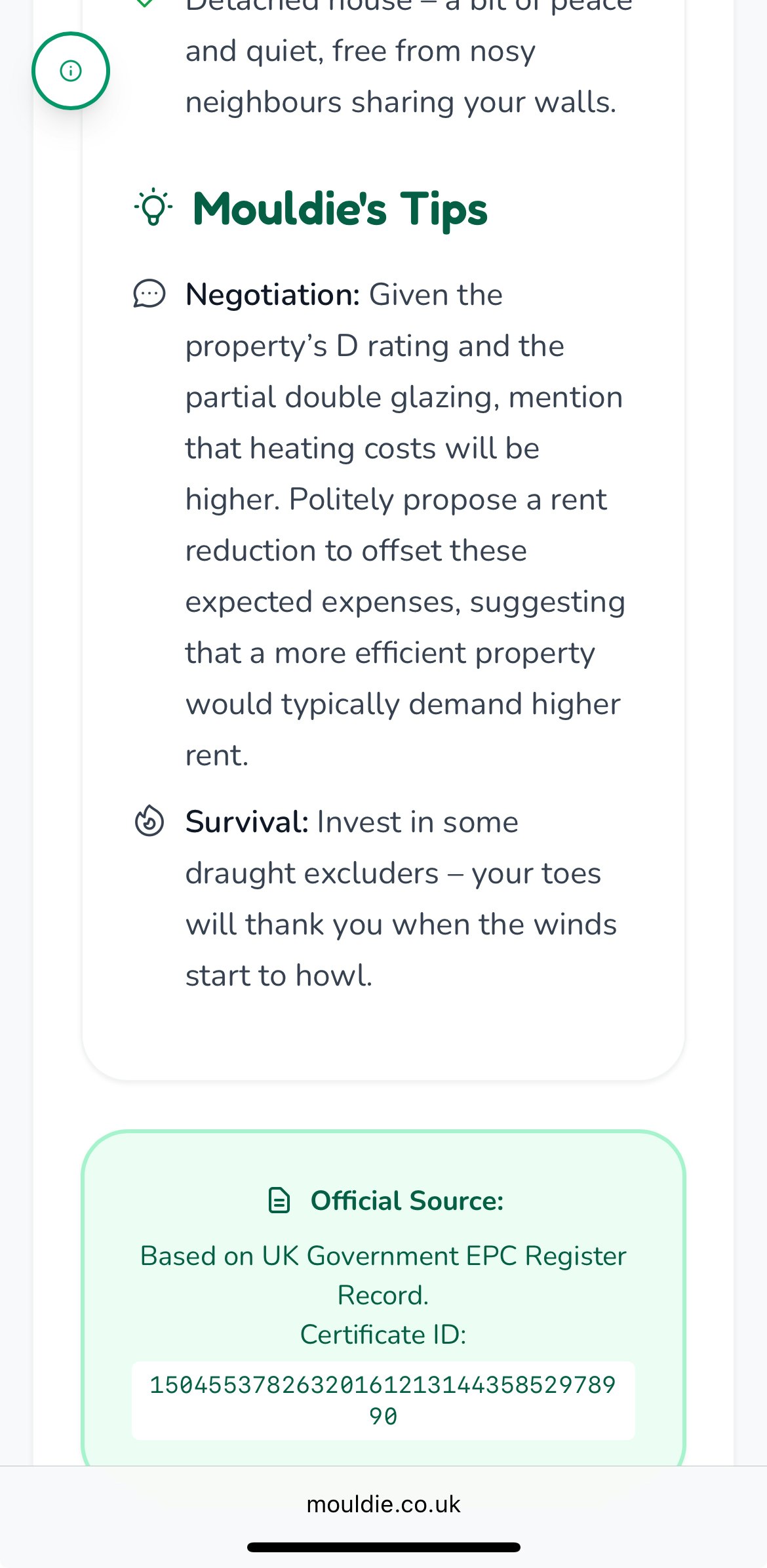Tap the document icon near Official Source
Image resolution: width=767 pixels, height=1568 pixels.
tap(279, 1200)
